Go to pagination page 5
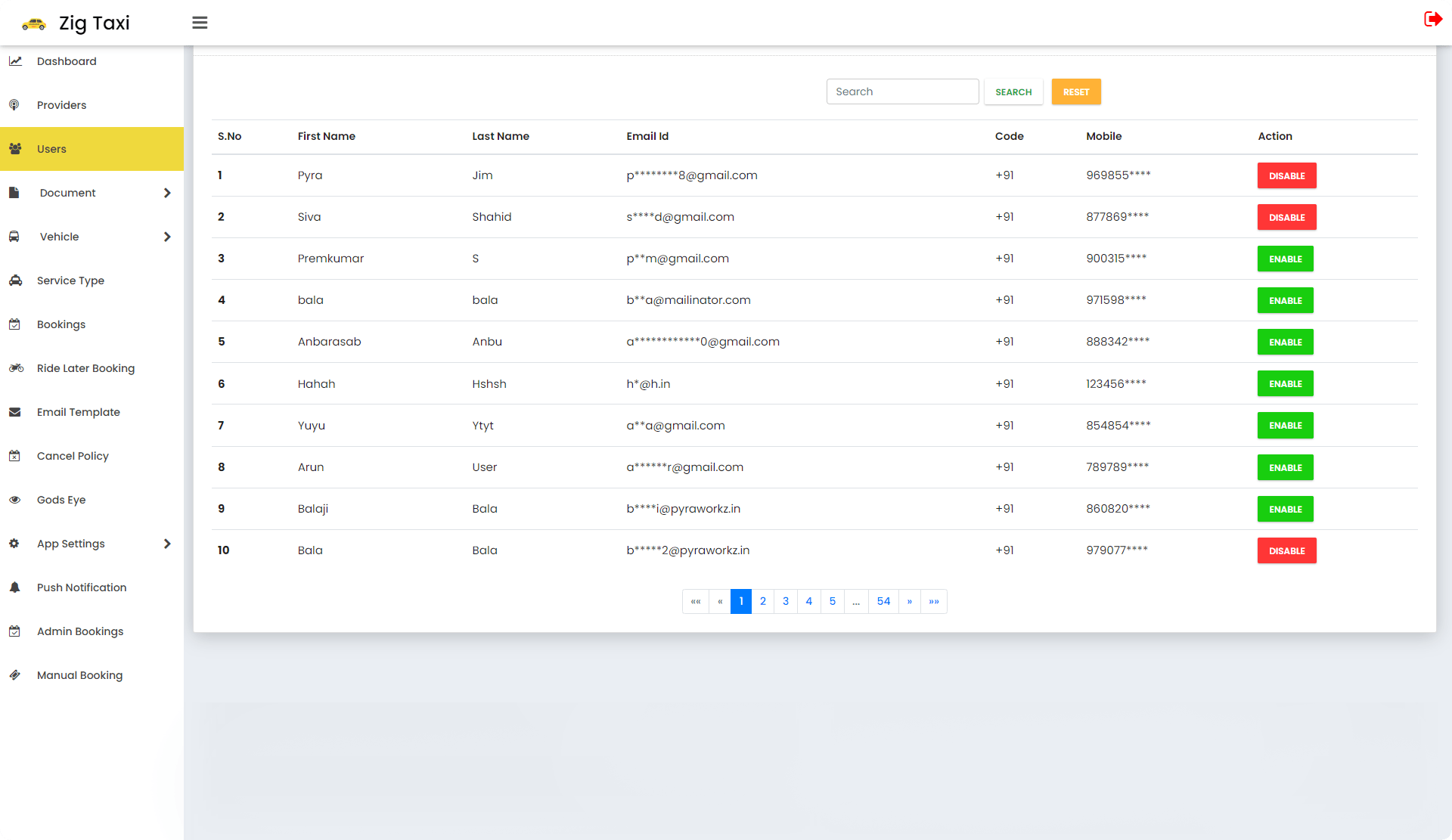This screenshot has width=1452, height=840. pos(833,601)
